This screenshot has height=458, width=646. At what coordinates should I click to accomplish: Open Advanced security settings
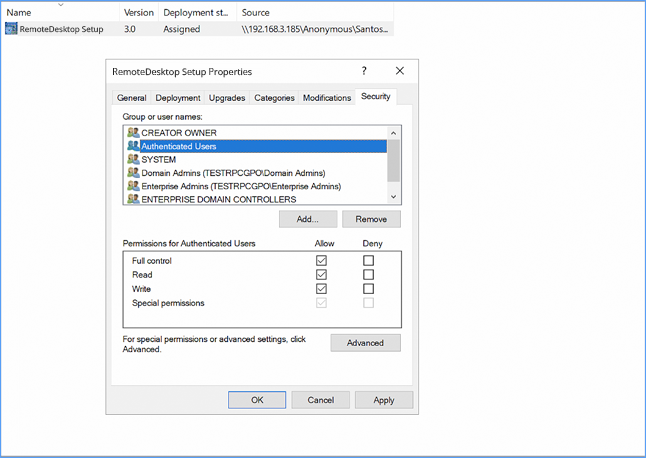click(365, 343)
